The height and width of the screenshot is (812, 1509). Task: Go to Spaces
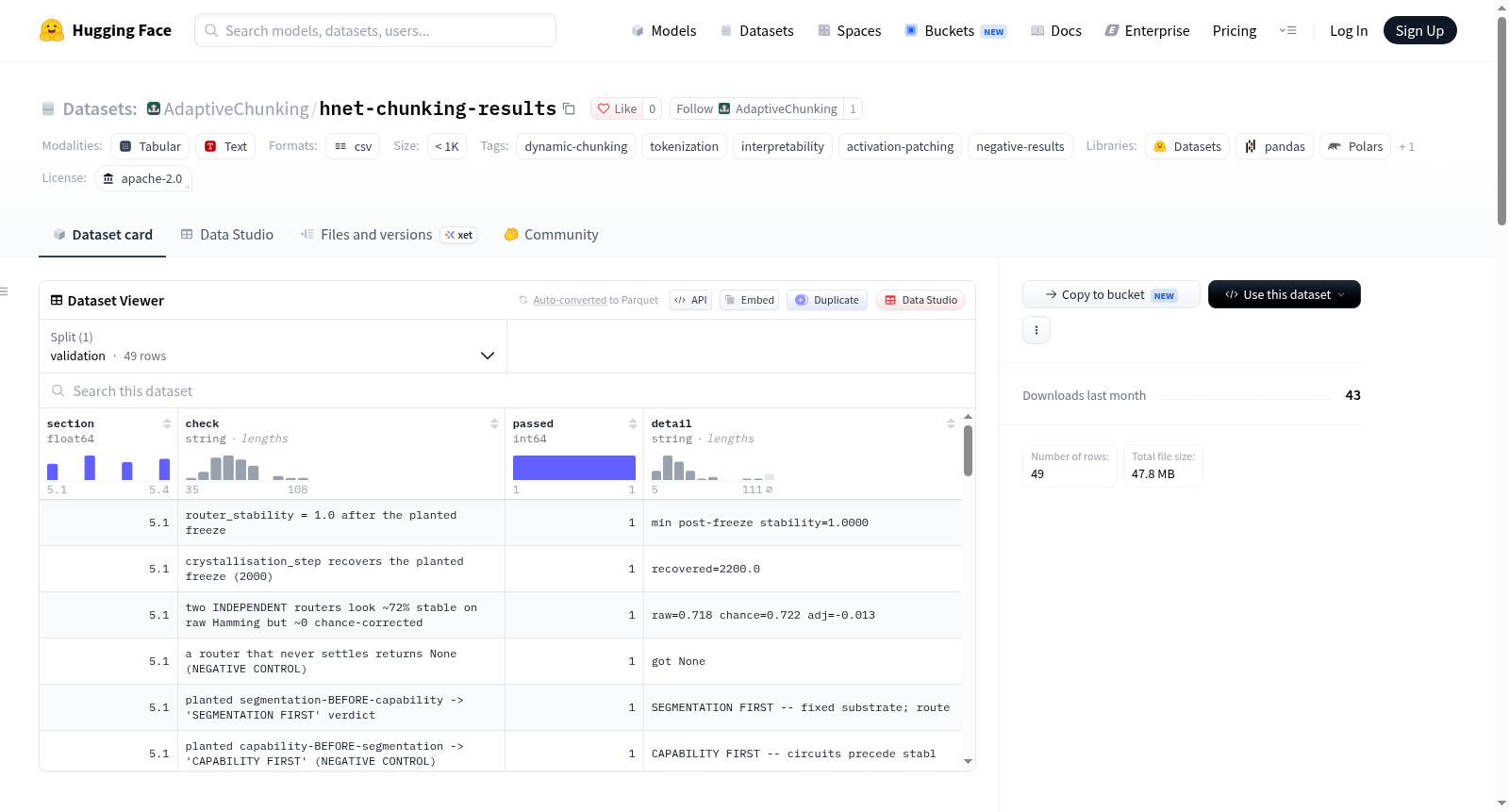click(850, 30)
